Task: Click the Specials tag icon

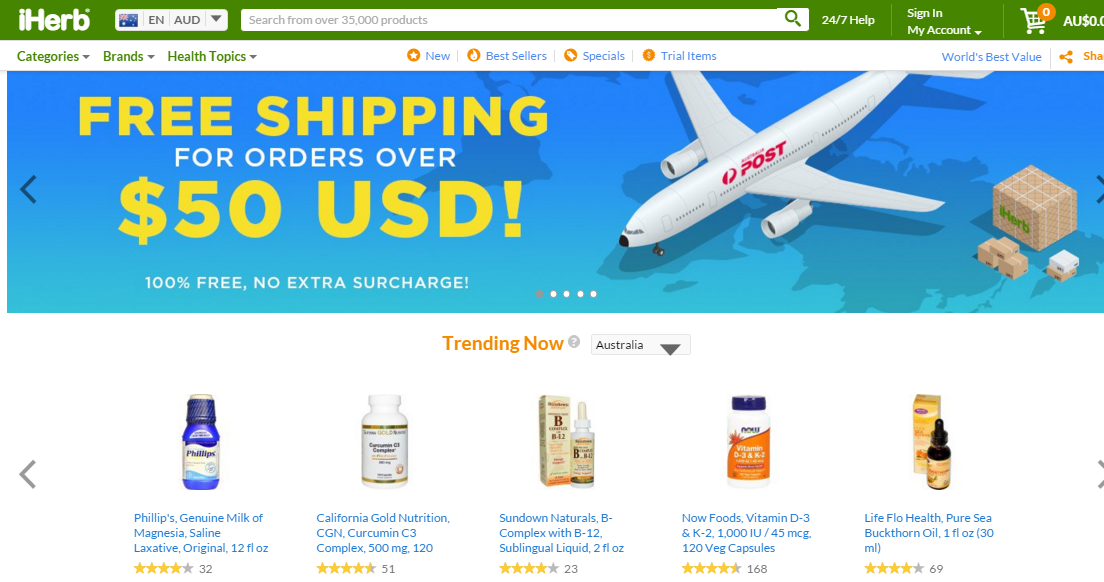Action: [x=570, y=55]
